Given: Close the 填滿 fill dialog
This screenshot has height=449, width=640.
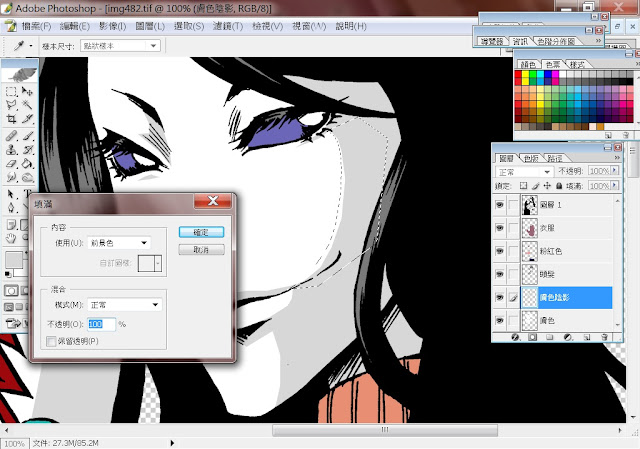Looking at the screenshot, I should pos(213,200).
